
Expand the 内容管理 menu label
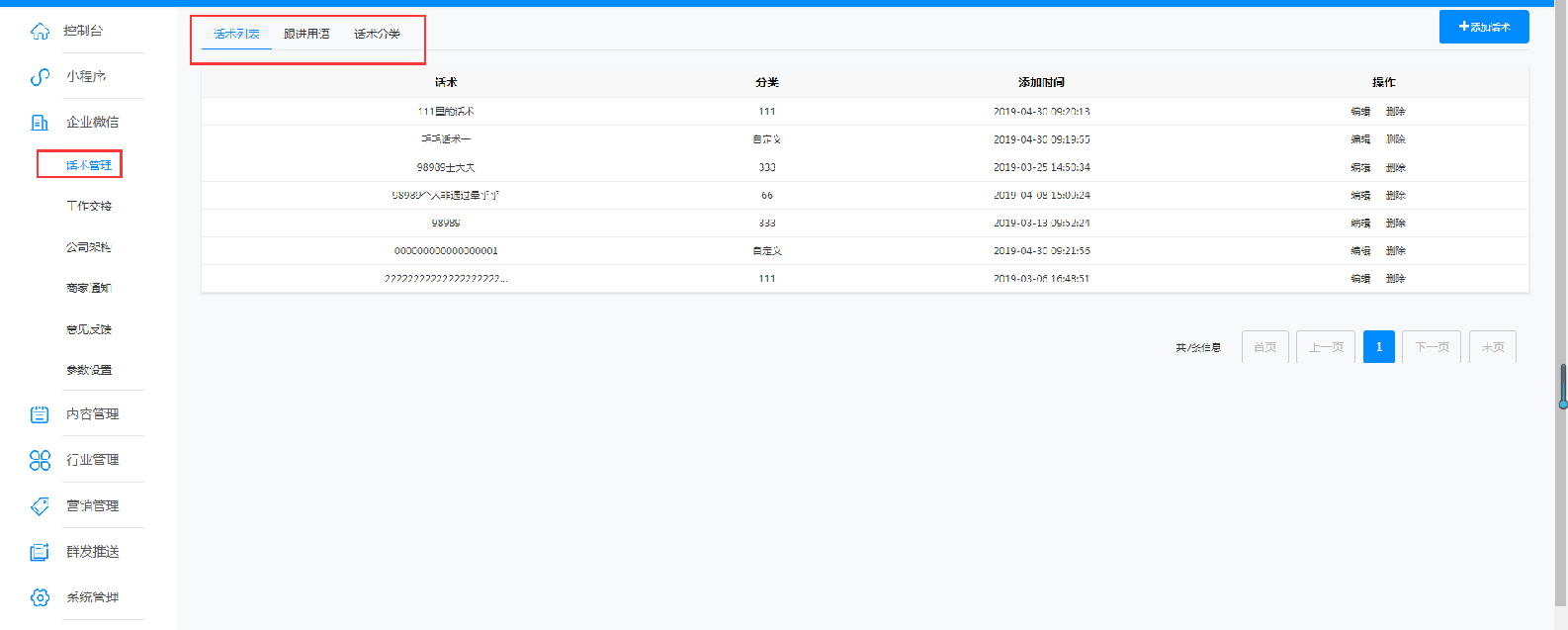click(93, 413)
